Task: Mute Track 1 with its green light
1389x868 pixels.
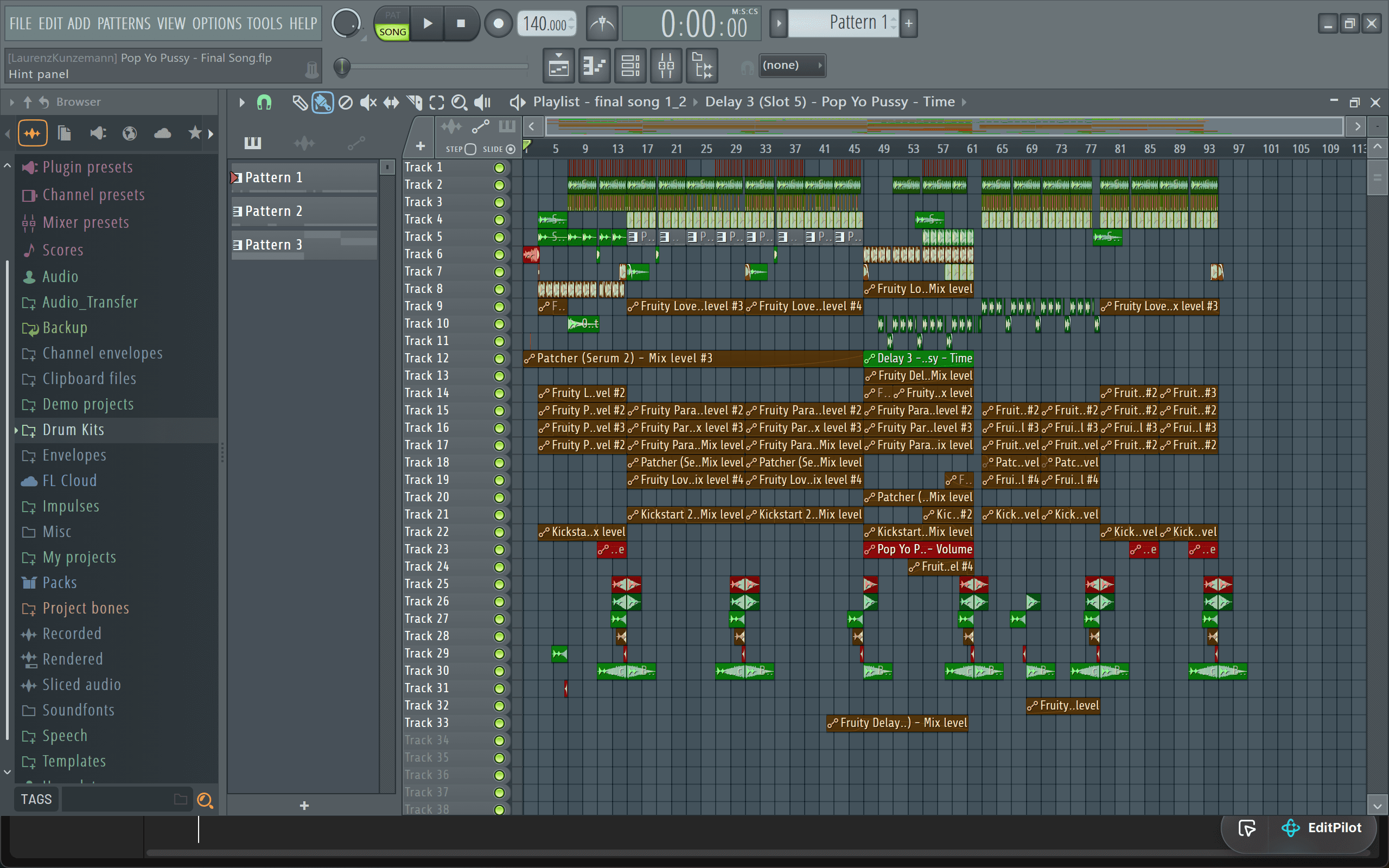Action: coord(499,168)
